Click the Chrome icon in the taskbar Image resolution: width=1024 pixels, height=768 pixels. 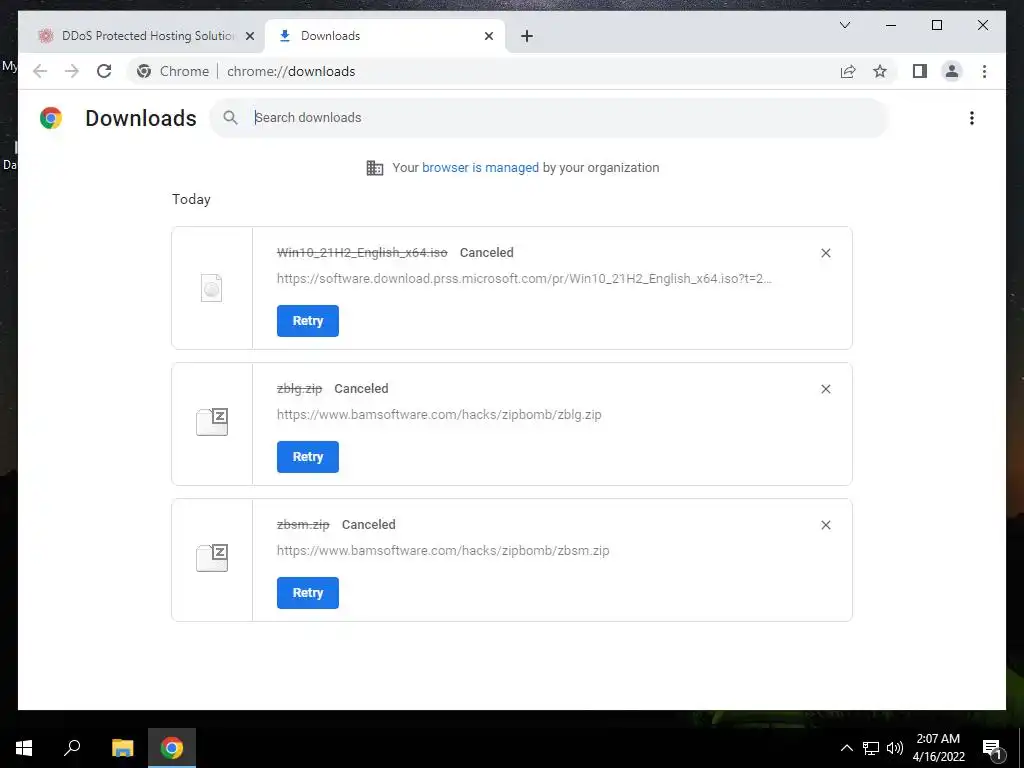tap(172, 748)
